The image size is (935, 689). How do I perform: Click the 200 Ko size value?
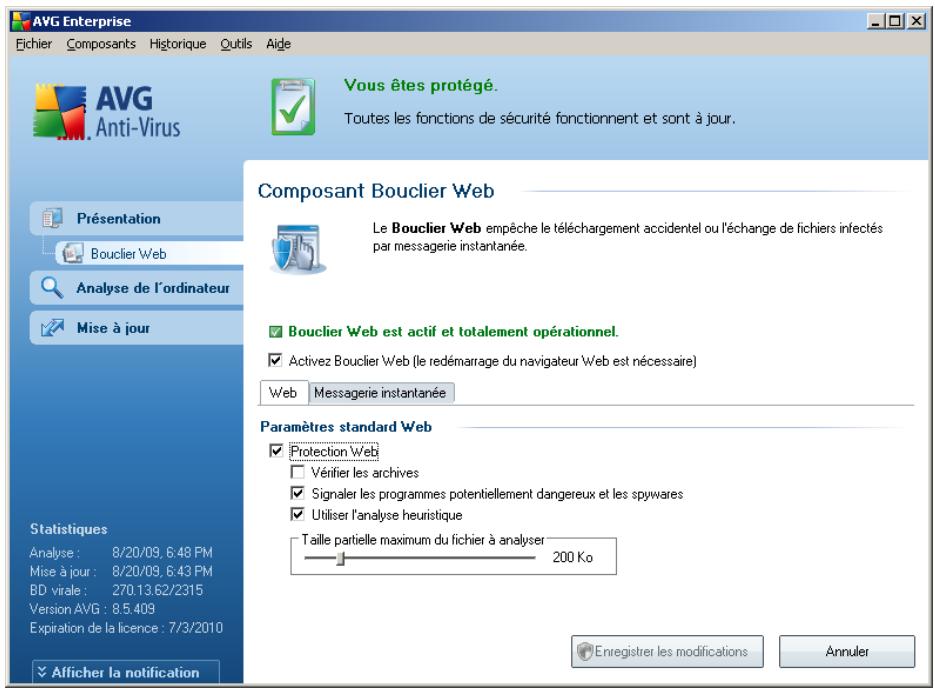pos(572,557)
